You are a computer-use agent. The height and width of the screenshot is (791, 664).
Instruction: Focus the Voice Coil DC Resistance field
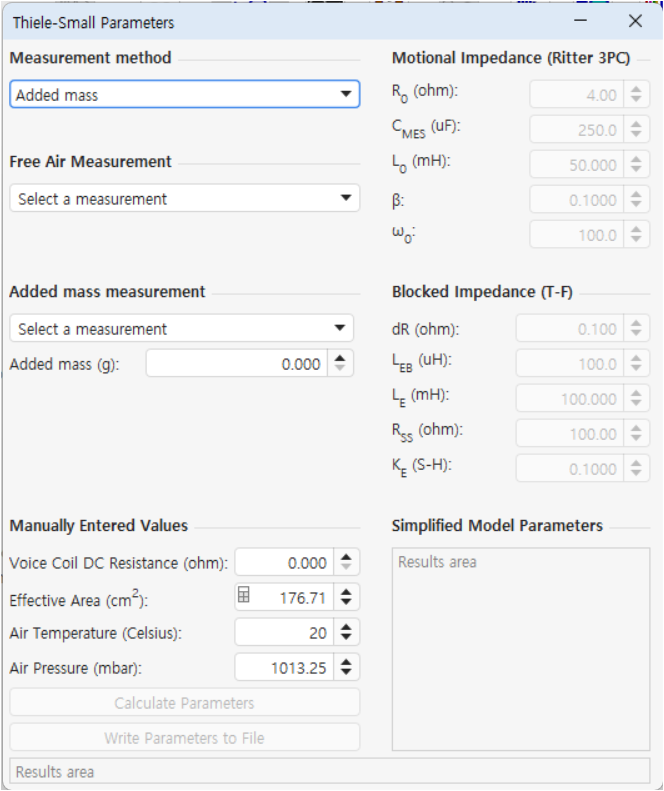tap(284, 563)
